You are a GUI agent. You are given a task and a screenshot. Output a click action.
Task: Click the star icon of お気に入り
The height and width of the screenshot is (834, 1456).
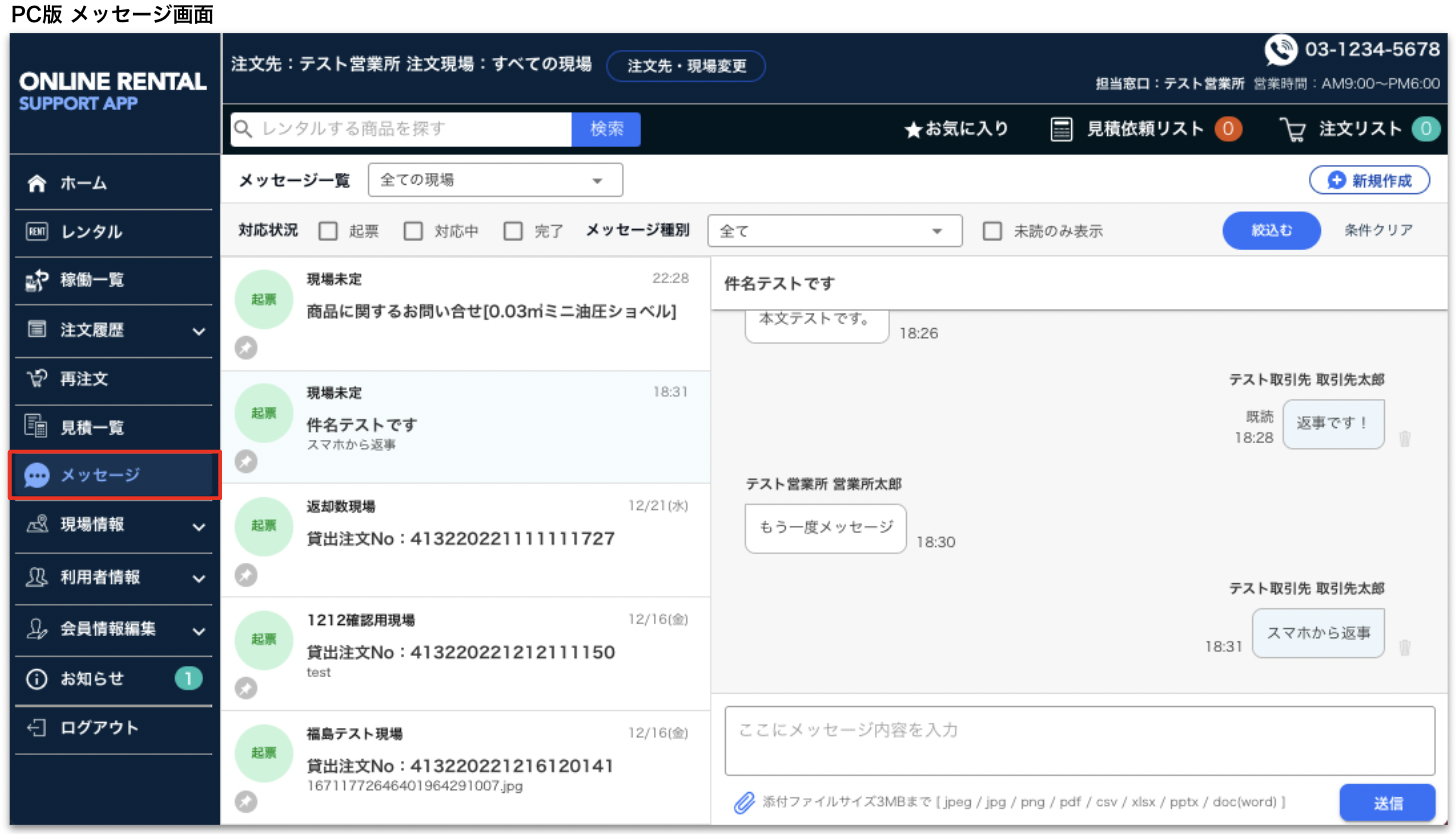(912, 130)
